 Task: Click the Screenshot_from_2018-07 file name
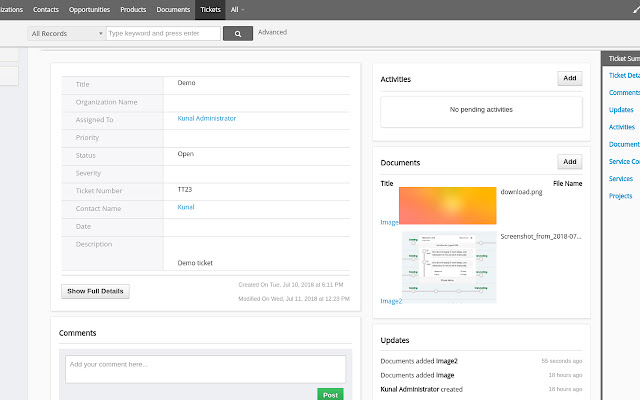pyautogui.click(x=541, y=236)
